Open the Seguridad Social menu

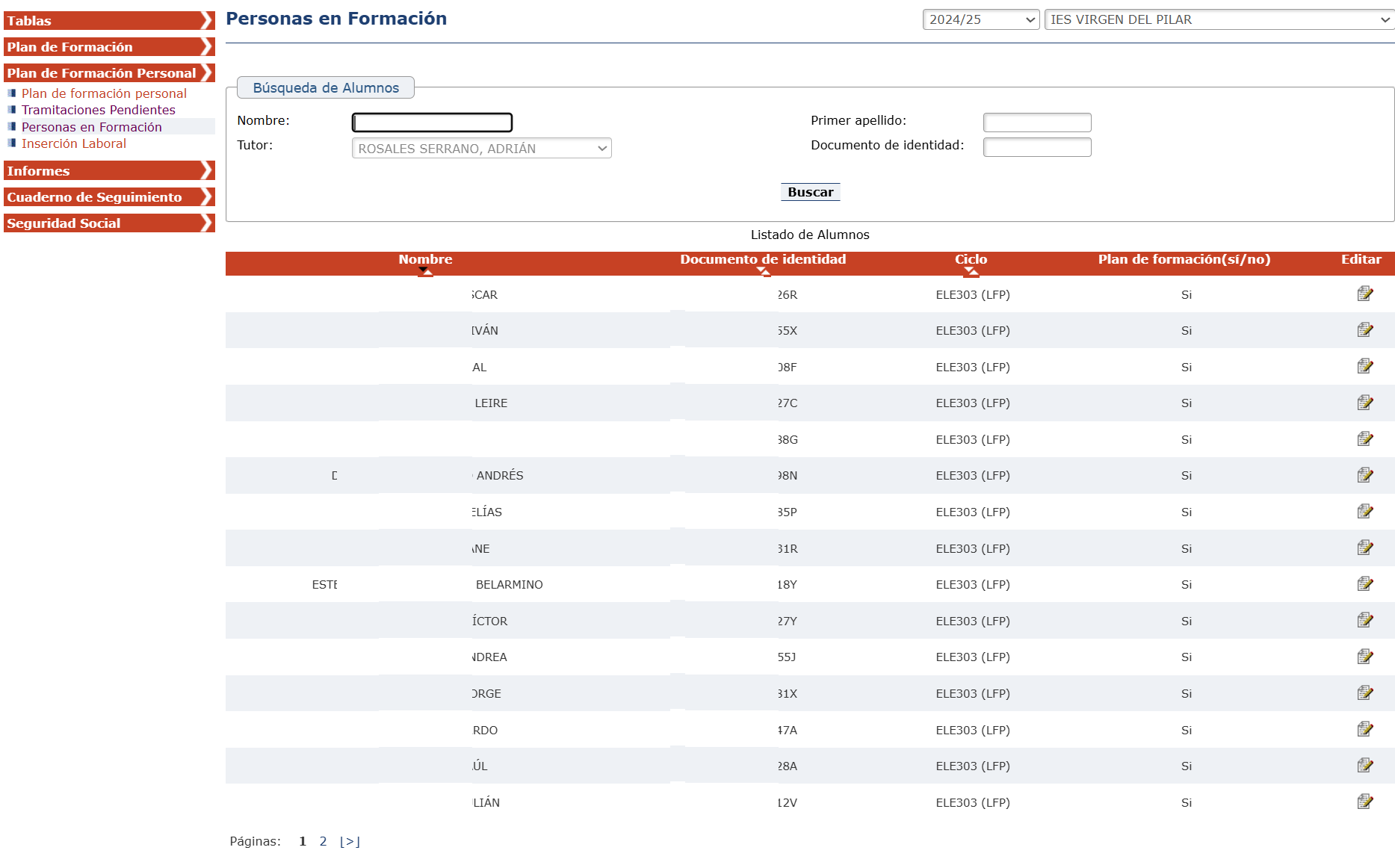pos(109,223)
